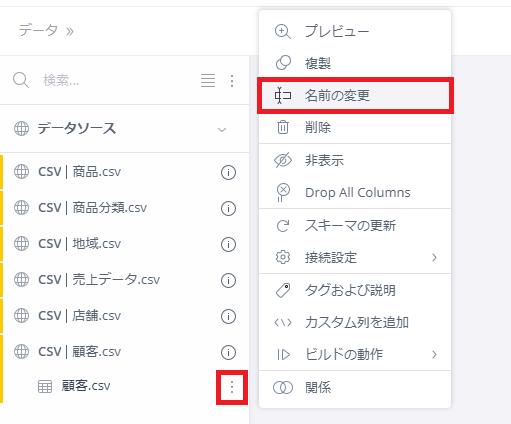The height and width of the screenshot is (424, 511).
Task: Open the CSV | 商品分類.csv data source
Action: coord(92,208)
